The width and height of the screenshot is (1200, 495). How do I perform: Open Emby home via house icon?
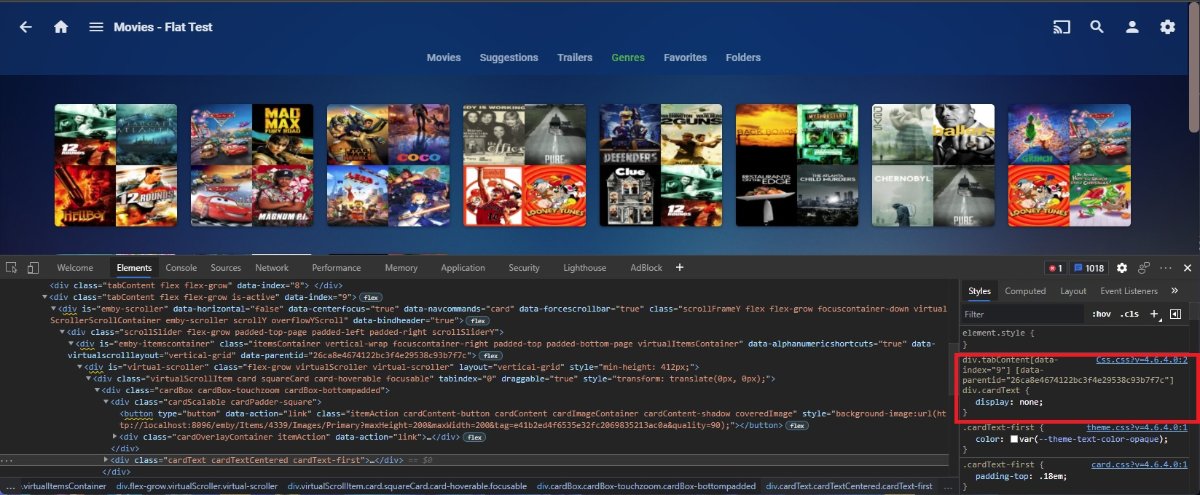click(61, 27)
